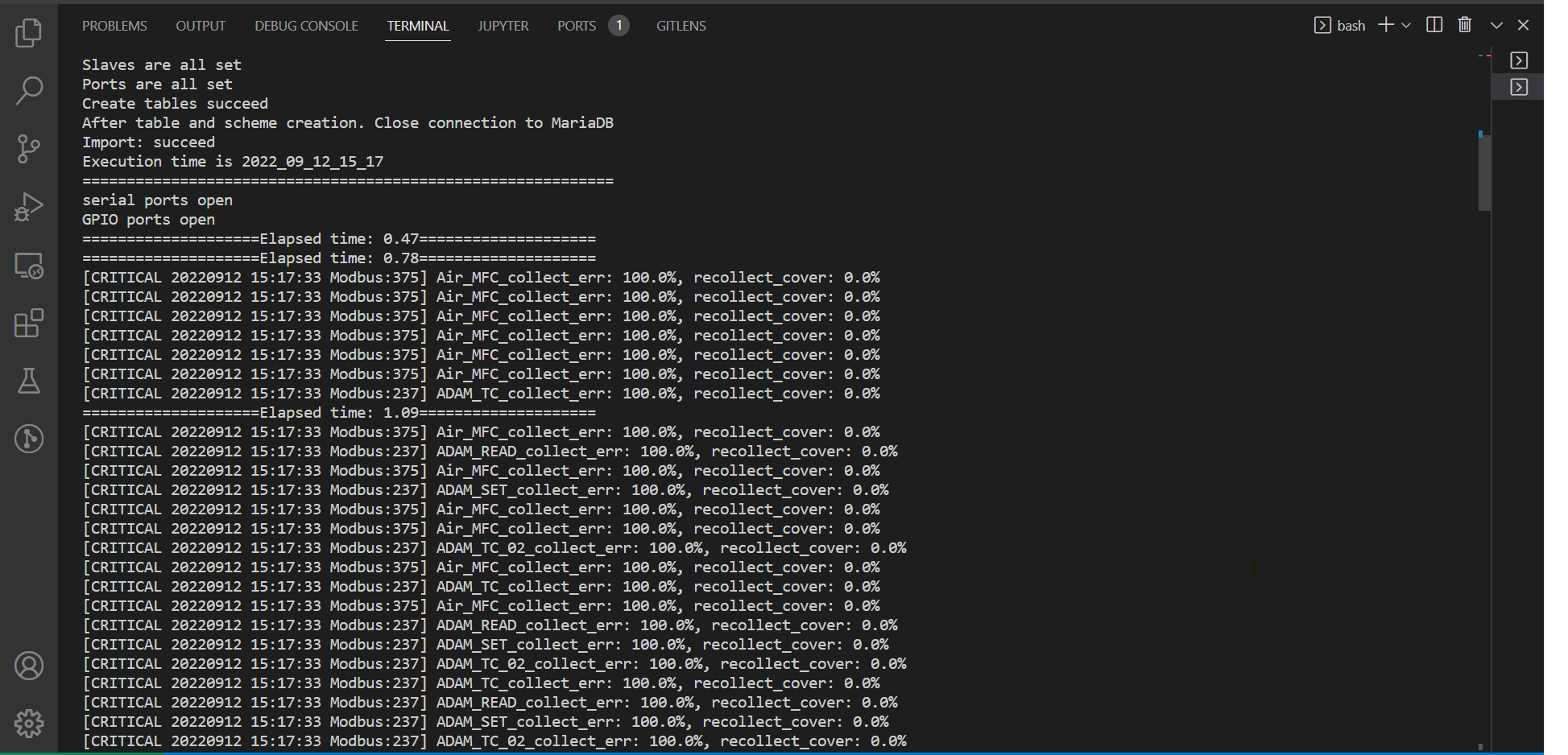Open the Run and Debug view
This screenshot has width=1568, height=755.
pos(30,207)
